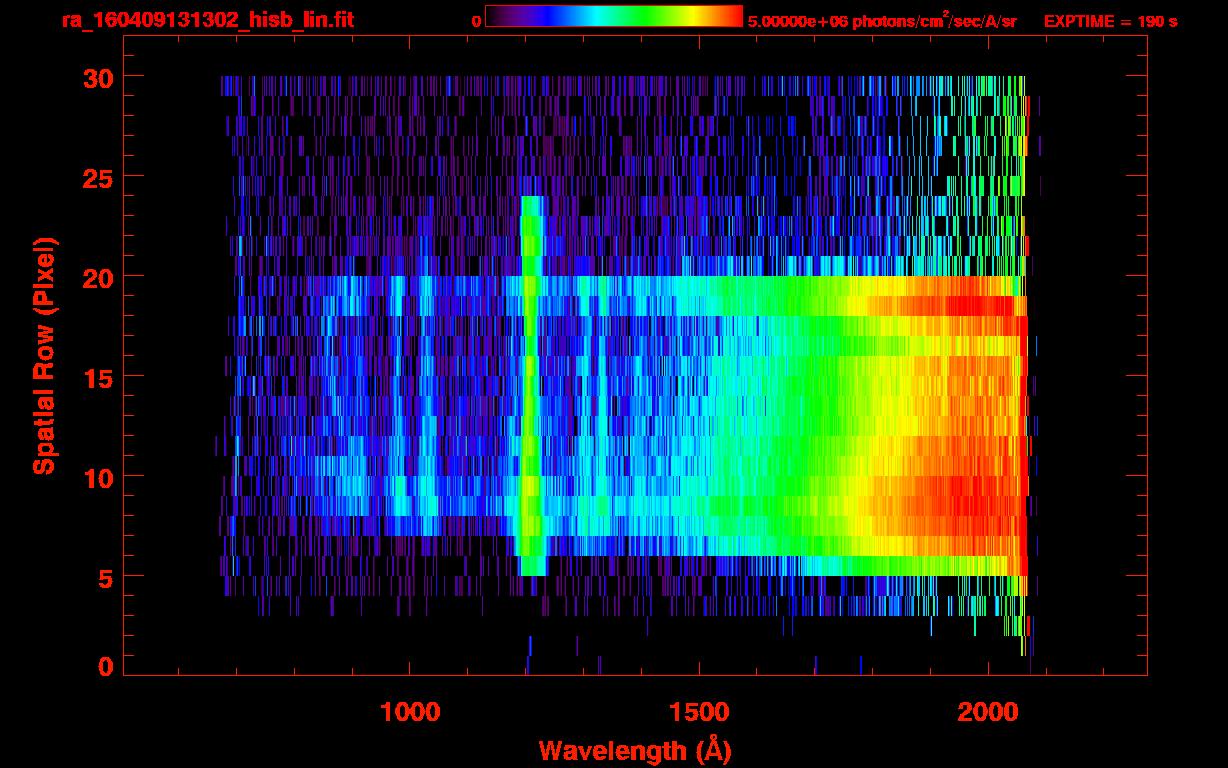Click the 2000 wavelength tick label
Image resolution: width=1228 pixels, height=768 pixels.
[988, 711]
